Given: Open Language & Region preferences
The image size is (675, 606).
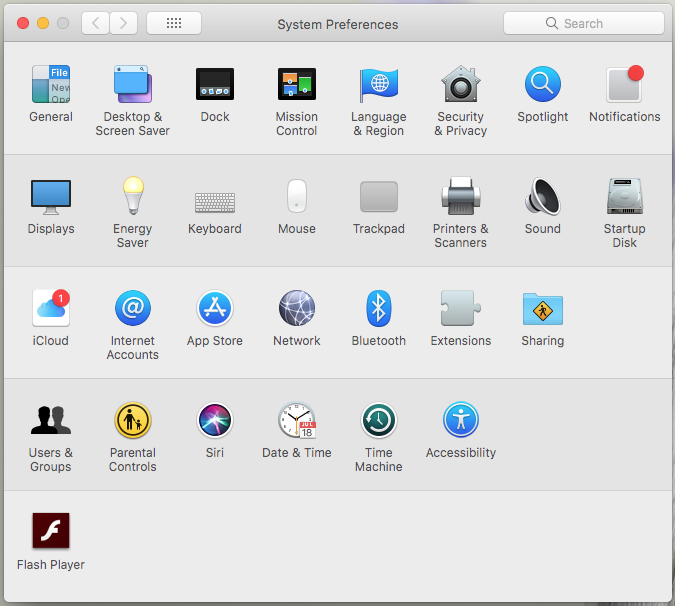Looking at the screenshot, I should click(379, 85).
